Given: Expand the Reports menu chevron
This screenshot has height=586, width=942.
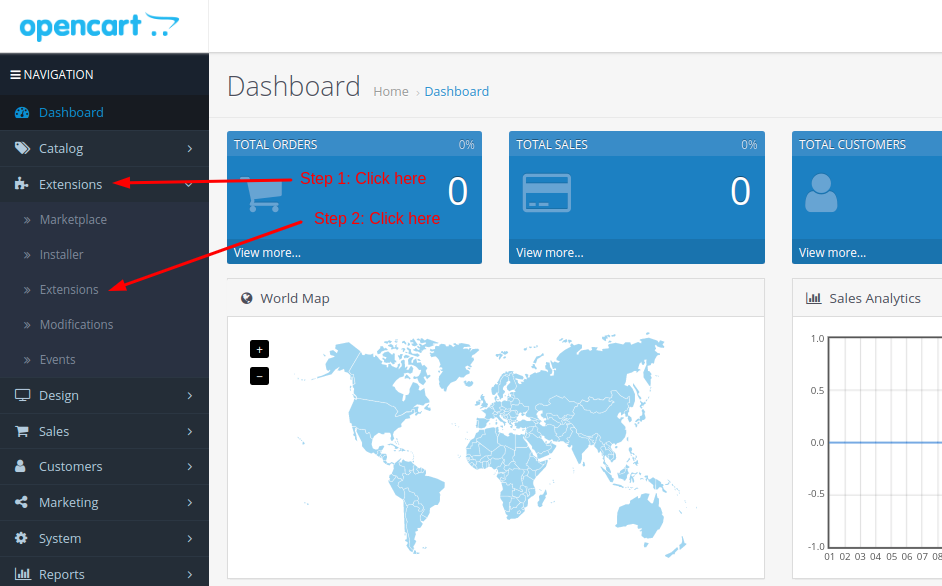Looking at the screenshot, I should [x=189, y=575].
